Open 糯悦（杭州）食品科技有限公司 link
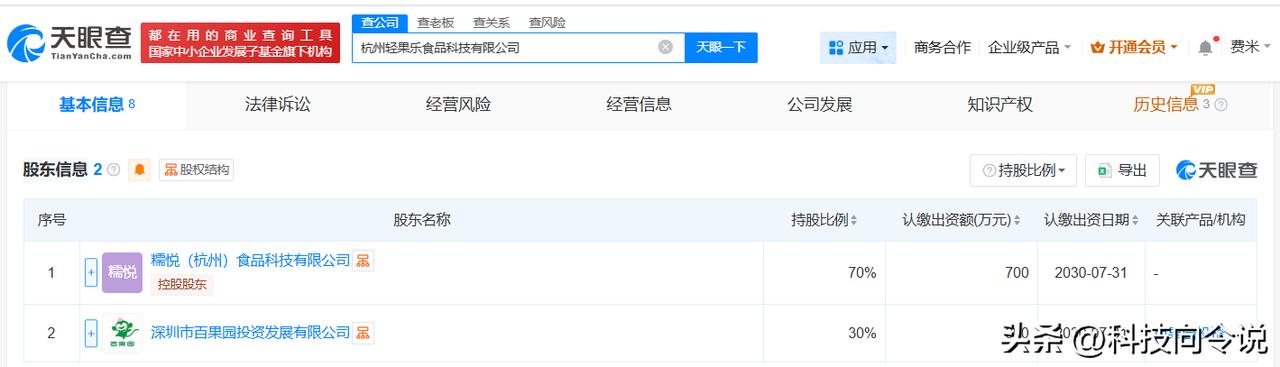 (250, 260)
